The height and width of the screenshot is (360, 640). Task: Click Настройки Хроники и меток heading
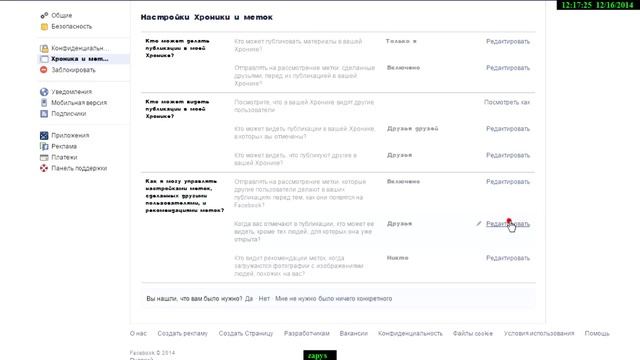pyautogui.click(x=207, y=17)
